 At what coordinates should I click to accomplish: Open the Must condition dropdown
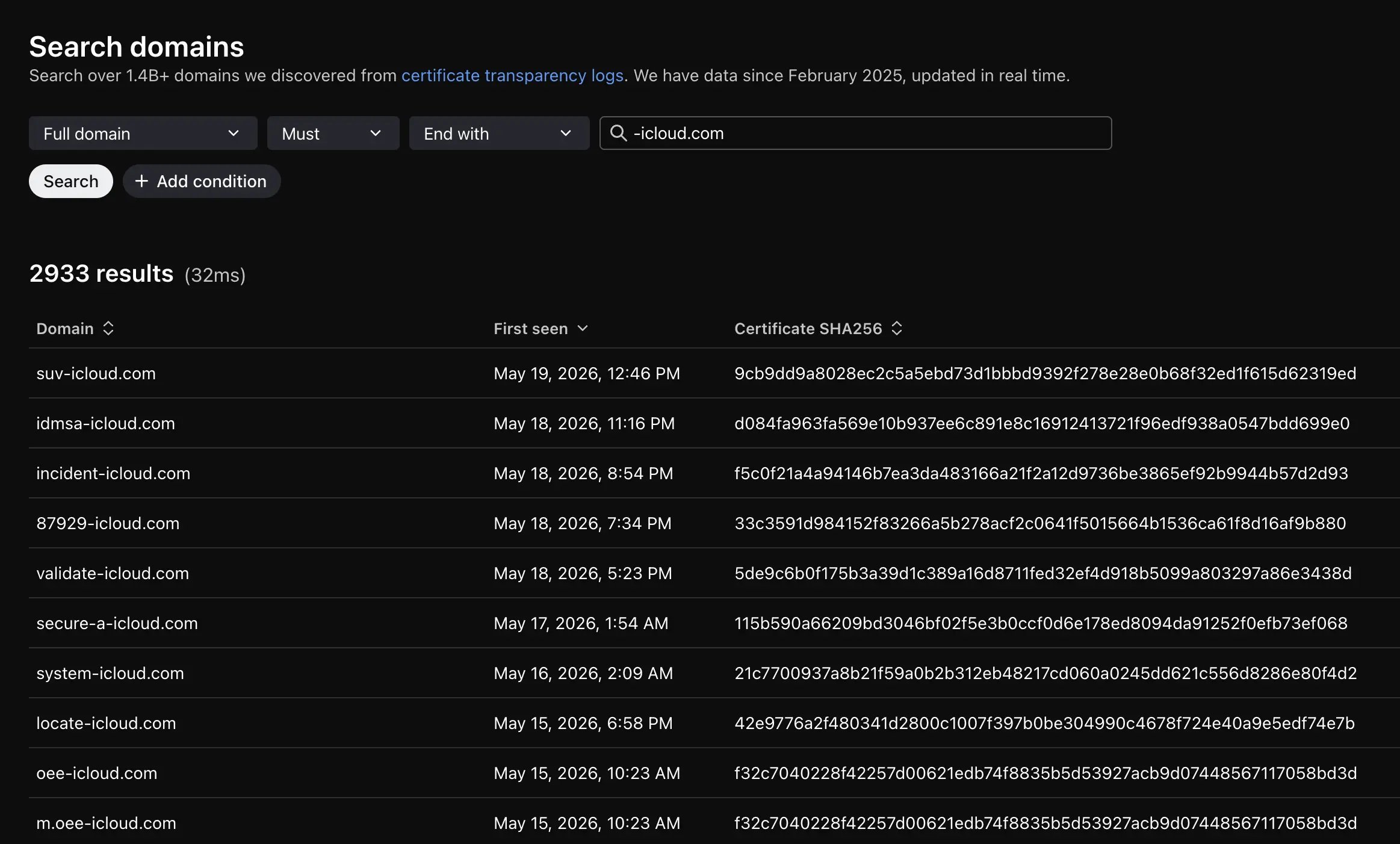coord(333,133)
